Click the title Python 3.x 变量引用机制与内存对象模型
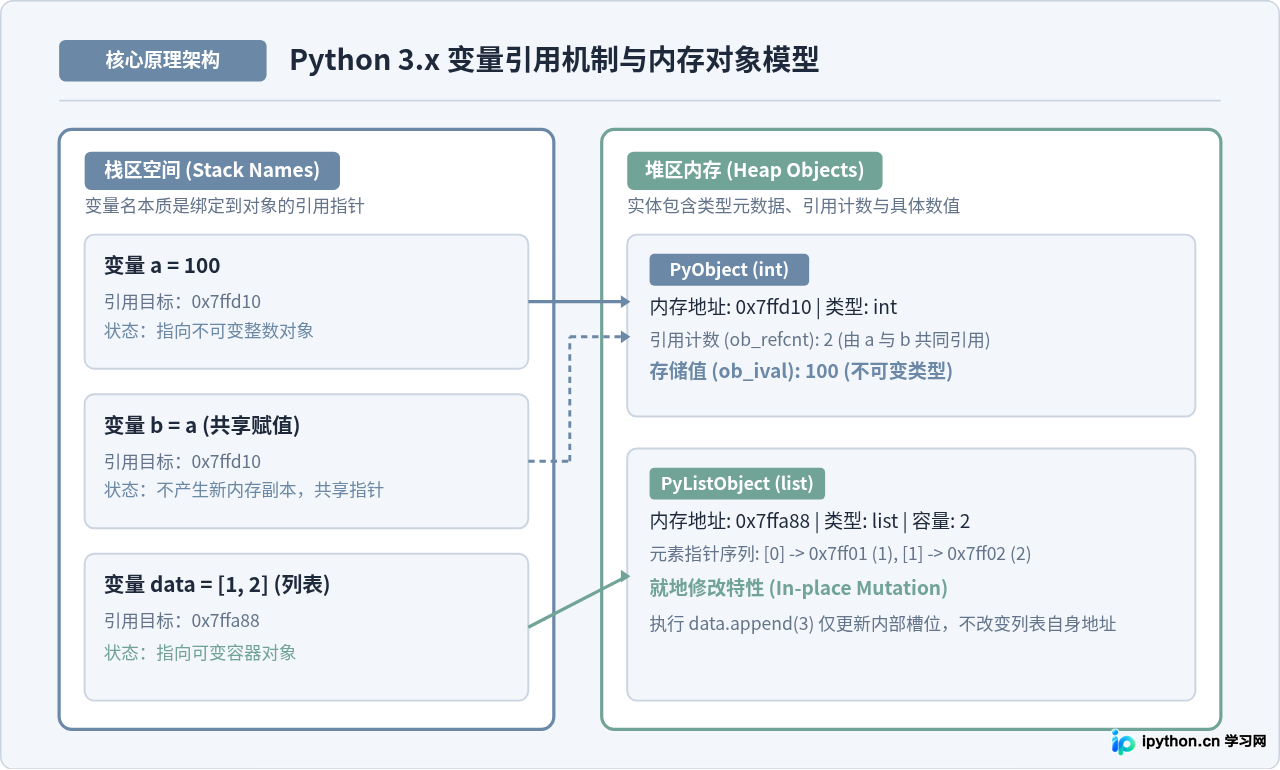 point(554,60)
